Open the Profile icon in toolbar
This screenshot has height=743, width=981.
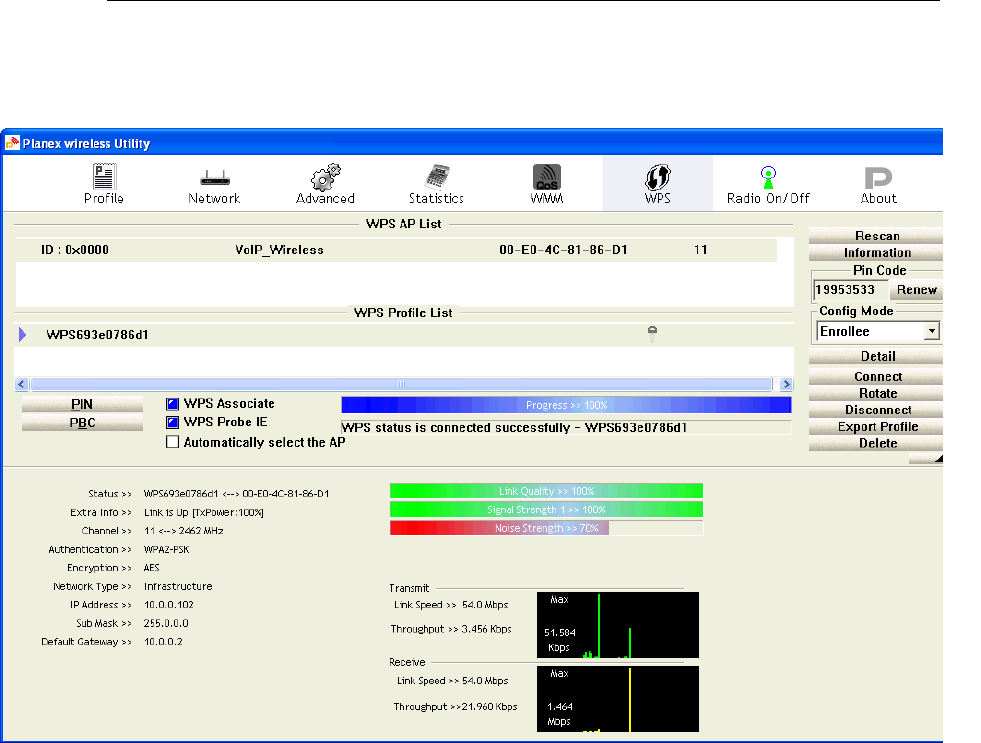click(103, 183)
